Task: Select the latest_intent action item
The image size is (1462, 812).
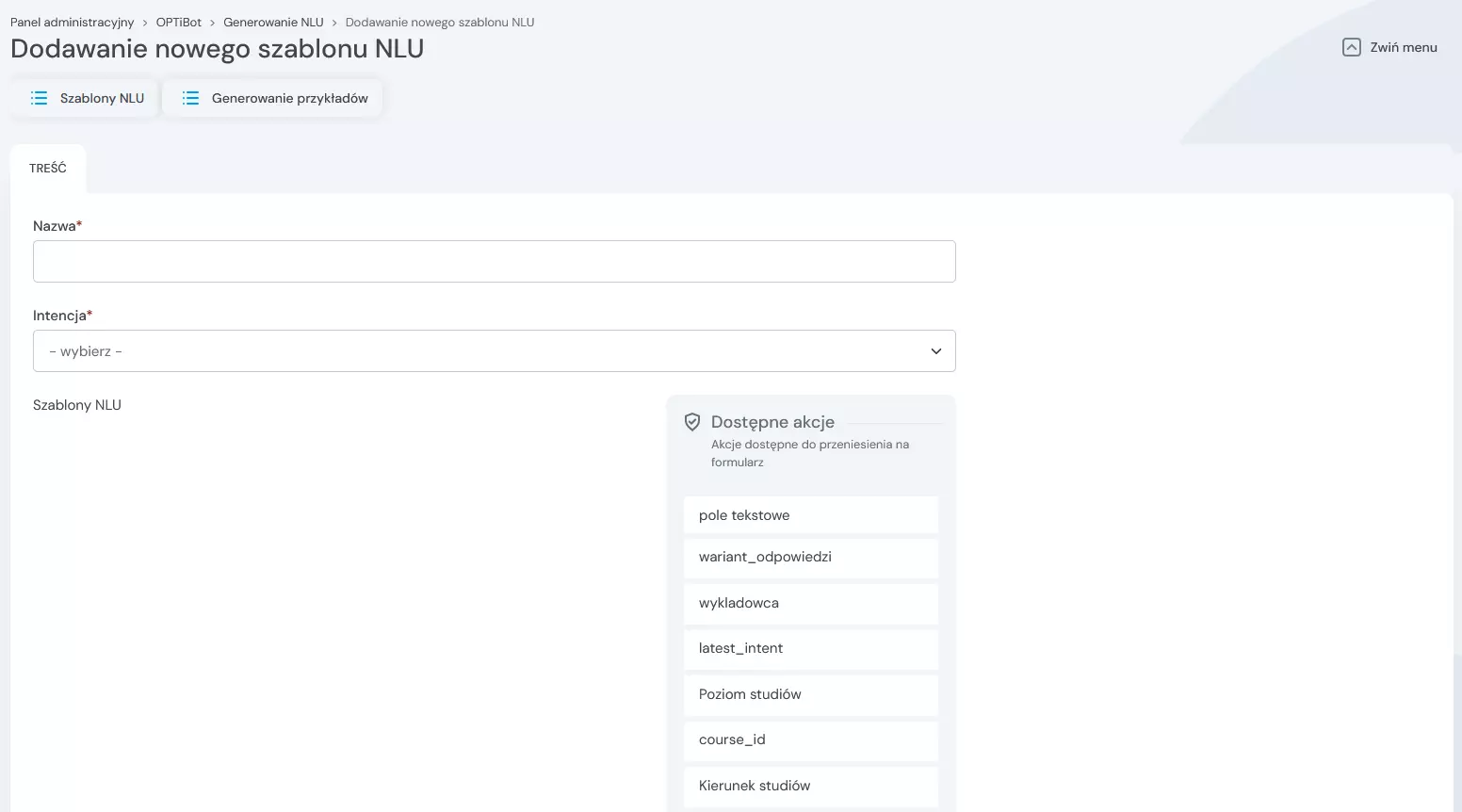Action: pos(810,648)
